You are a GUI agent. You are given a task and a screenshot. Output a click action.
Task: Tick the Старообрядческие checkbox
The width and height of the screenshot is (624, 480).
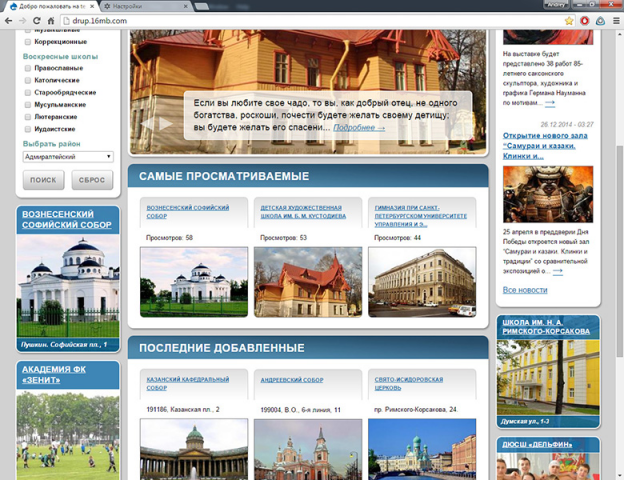point(28,92)
